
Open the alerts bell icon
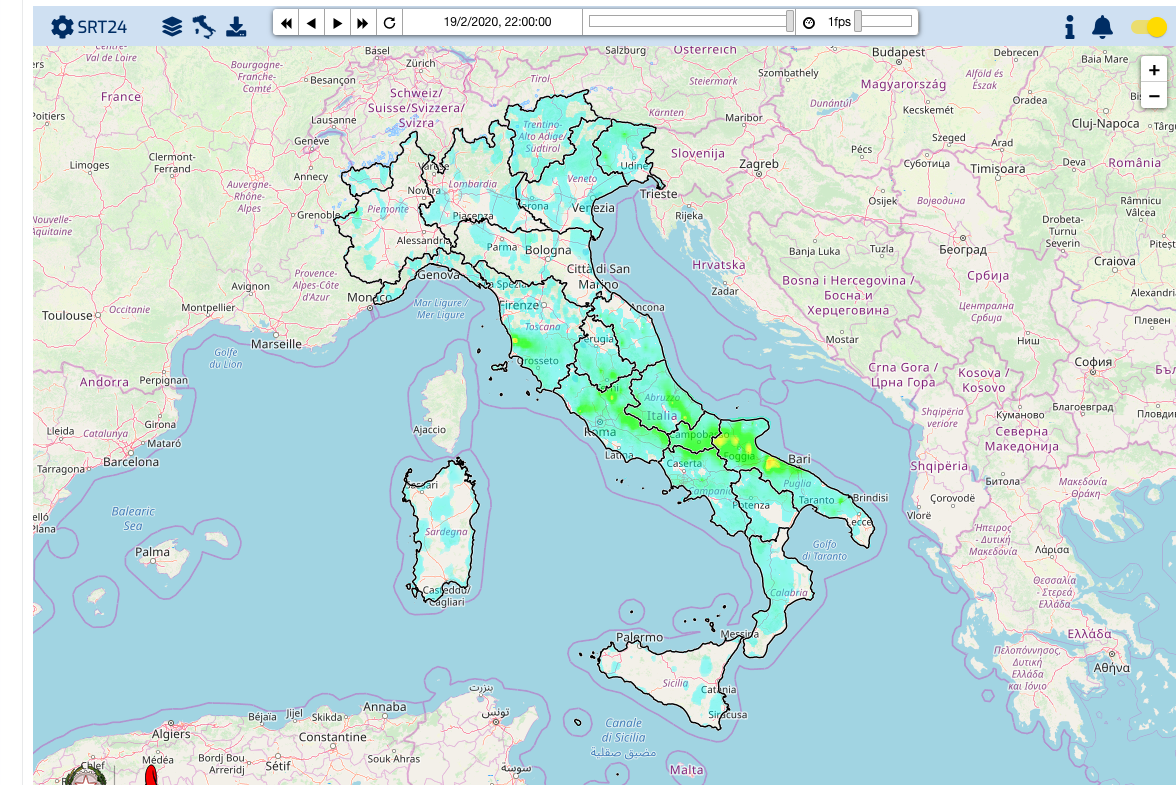pos(1102,27)
